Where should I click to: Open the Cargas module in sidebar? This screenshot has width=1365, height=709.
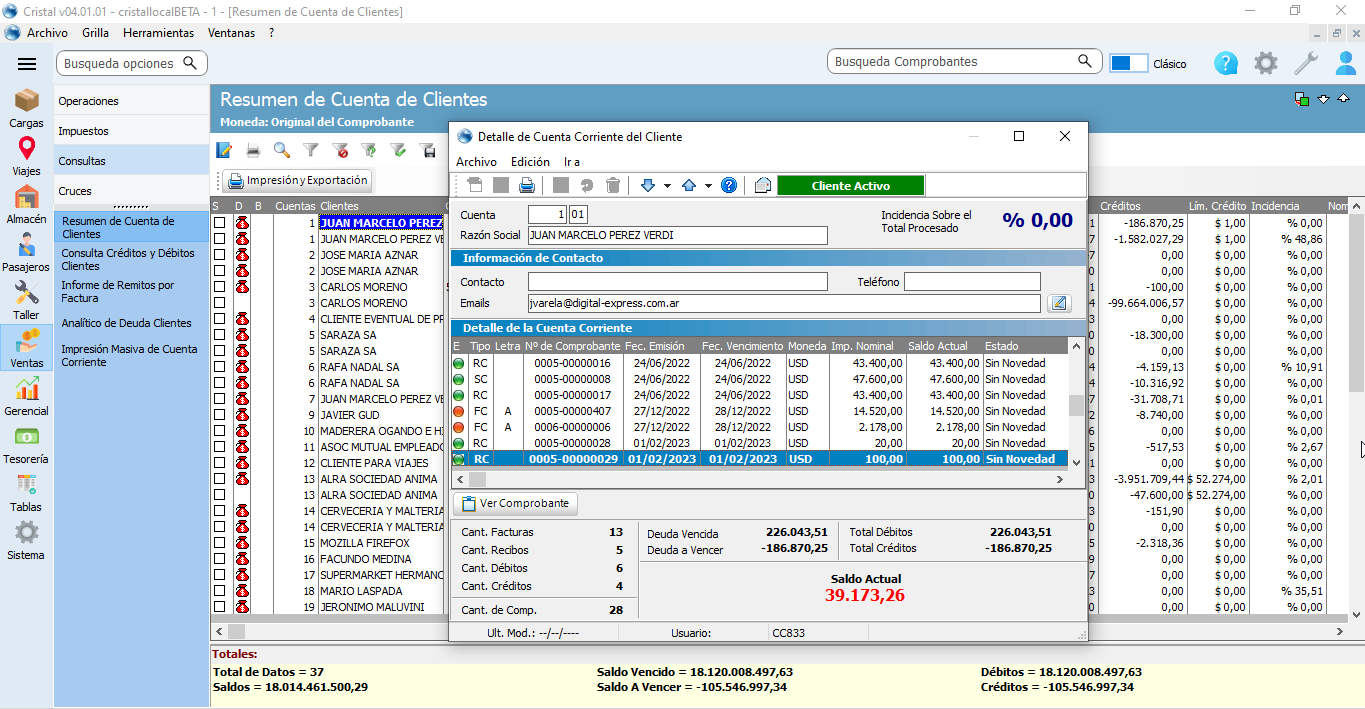coord(26,108)
